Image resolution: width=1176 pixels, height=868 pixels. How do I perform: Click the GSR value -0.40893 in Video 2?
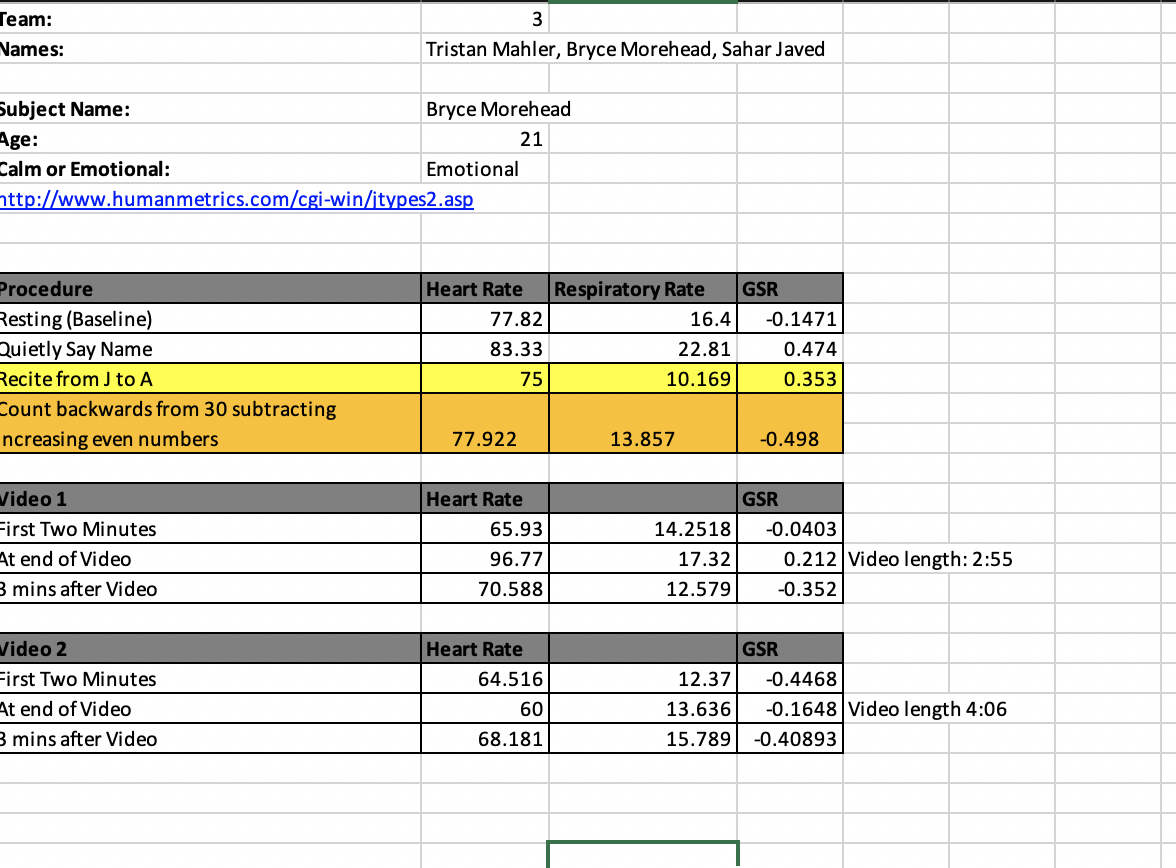pyautogui.click(x=790, y=739)
